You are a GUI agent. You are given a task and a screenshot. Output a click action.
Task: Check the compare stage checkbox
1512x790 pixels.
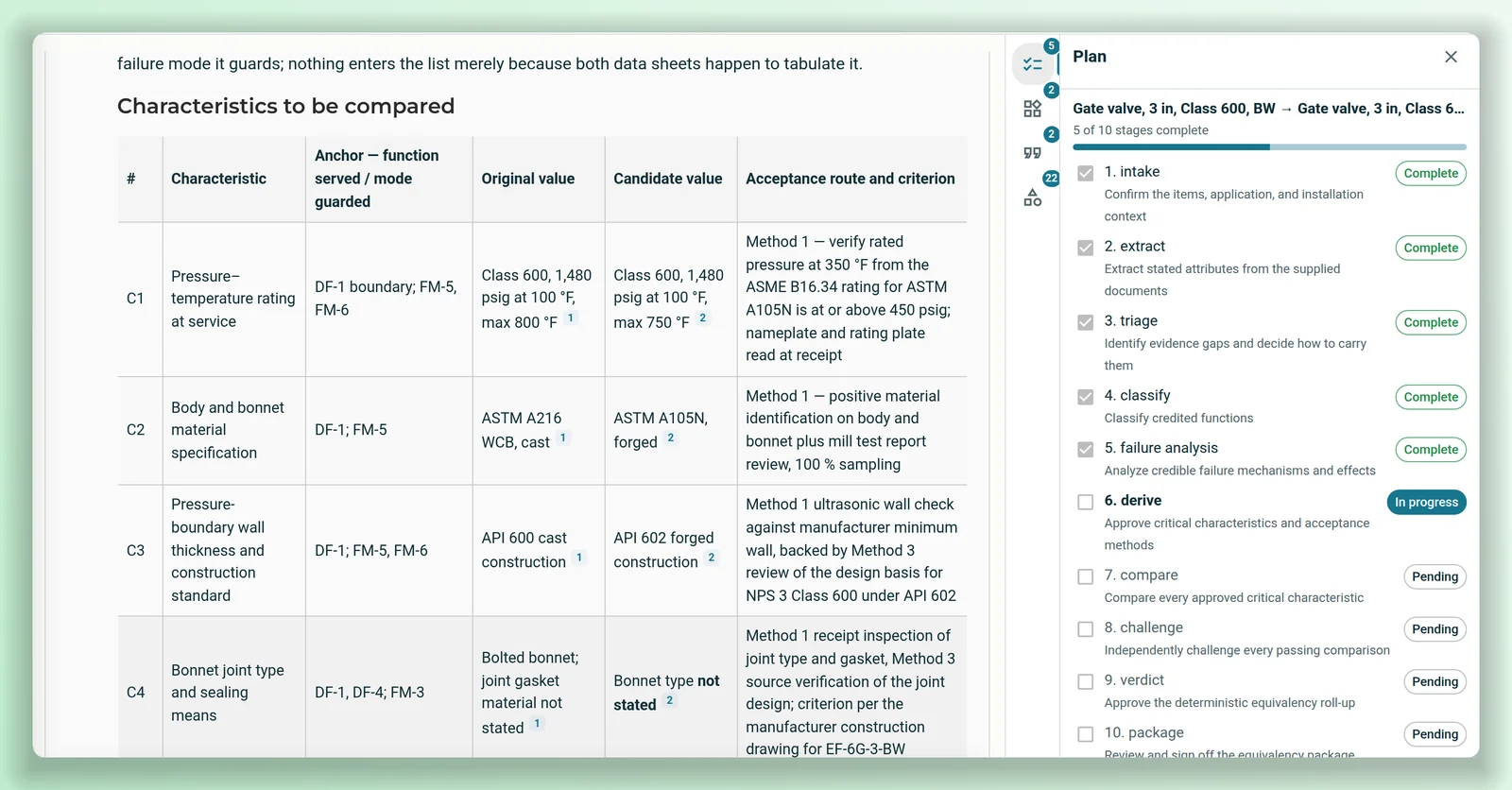pos(1086,576)
